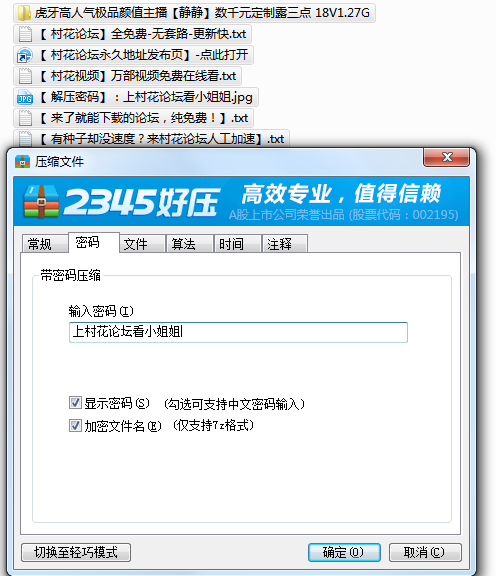The height and width of the screenshot is (576, 496).
Task: Toggle the 显示密码 checkbox
Action: pyautogui.click(x=75, y=403)
